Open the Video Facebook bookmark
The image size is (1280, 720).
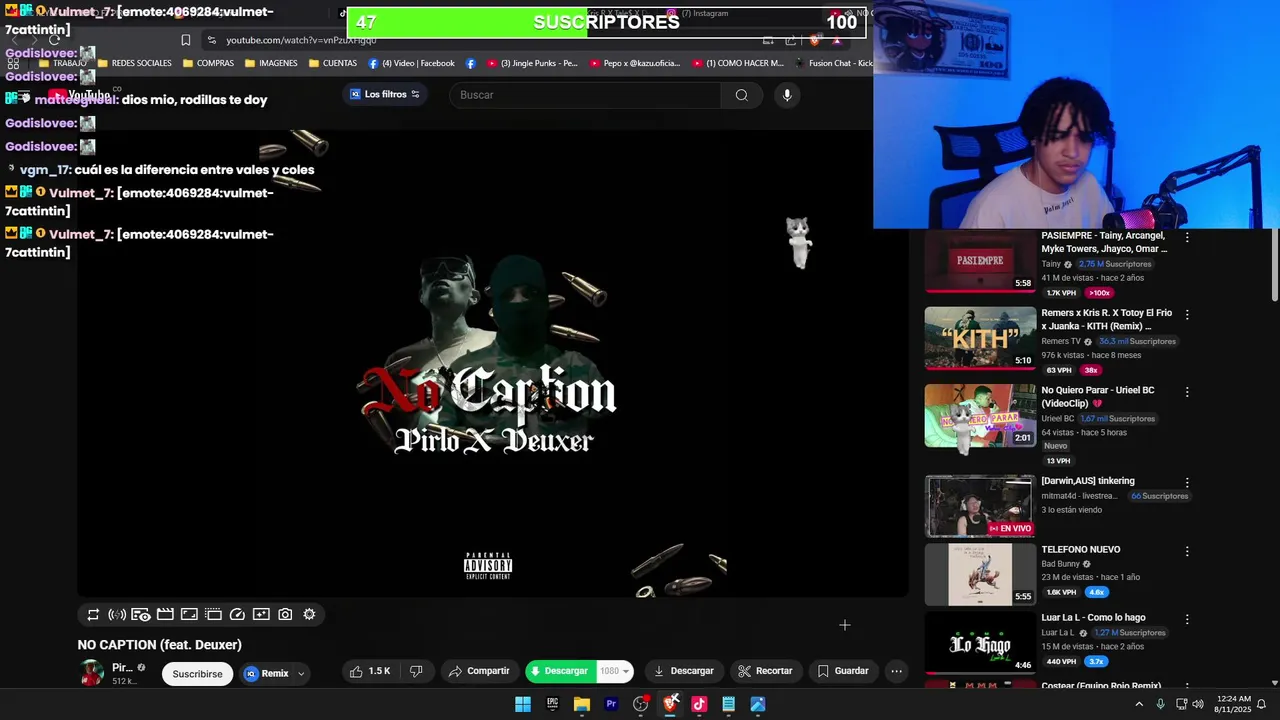coord(411,63)
